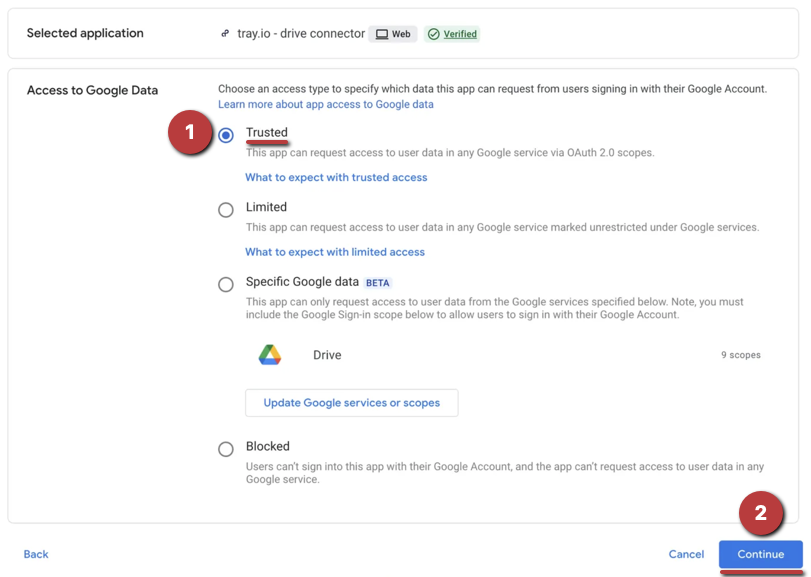Click Cancel to discard changes
Image resolution: width=811 pixels, height=577 pixels.
click(686, 554)
